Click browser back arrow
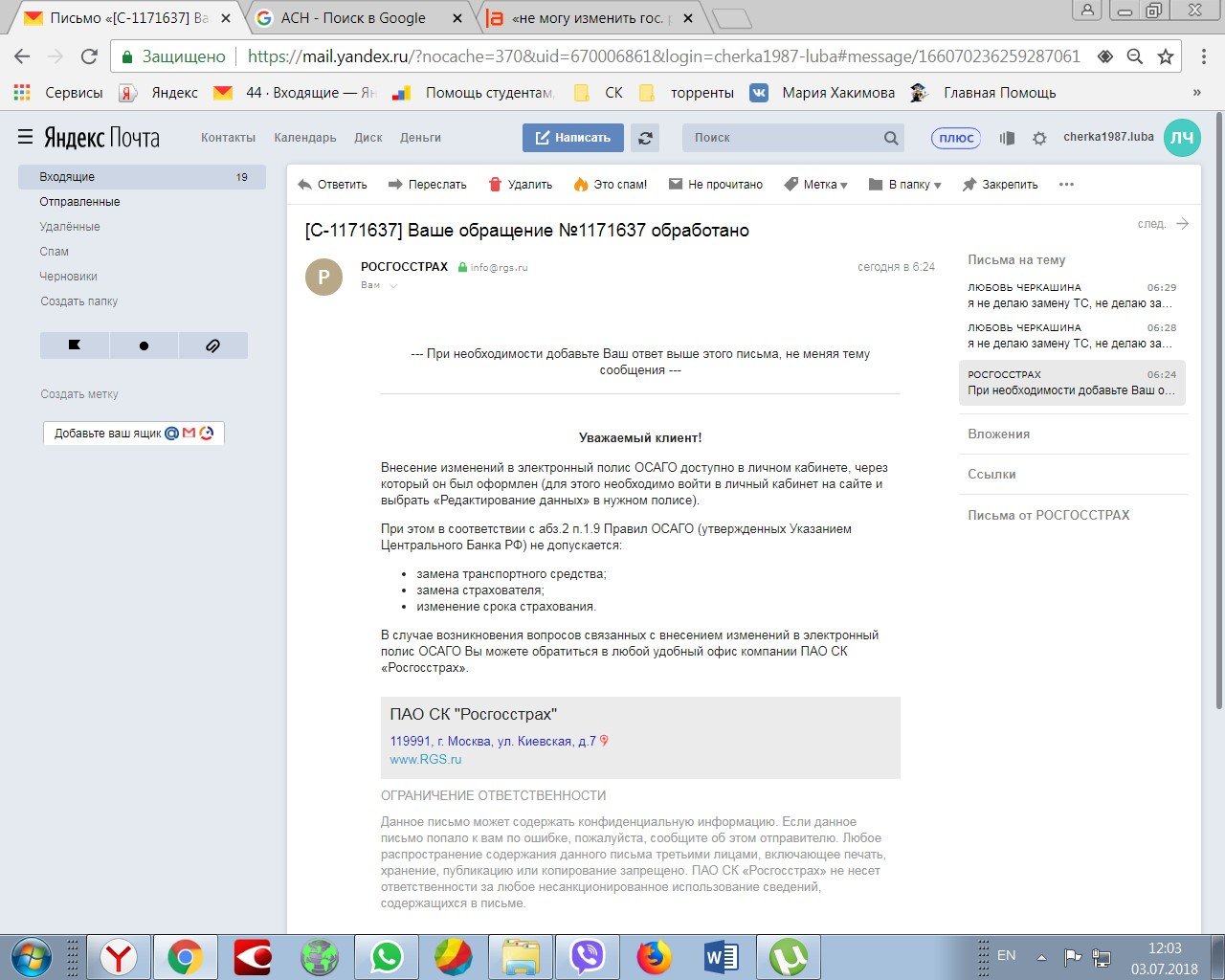 pyautogui.click(x=22, y=56)
